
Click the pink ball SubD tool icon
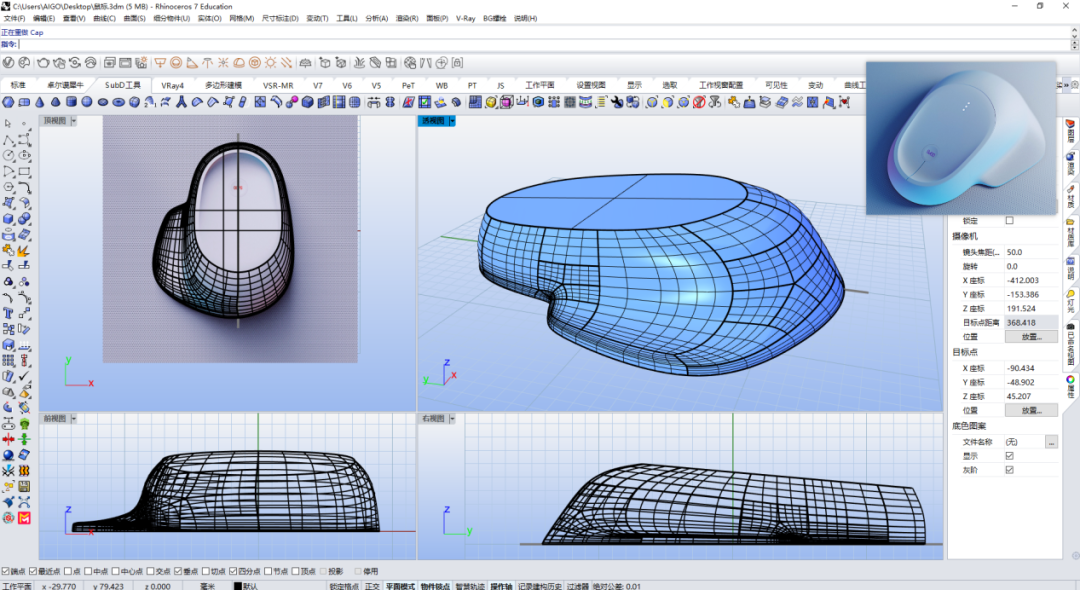[x=292, y=102]
